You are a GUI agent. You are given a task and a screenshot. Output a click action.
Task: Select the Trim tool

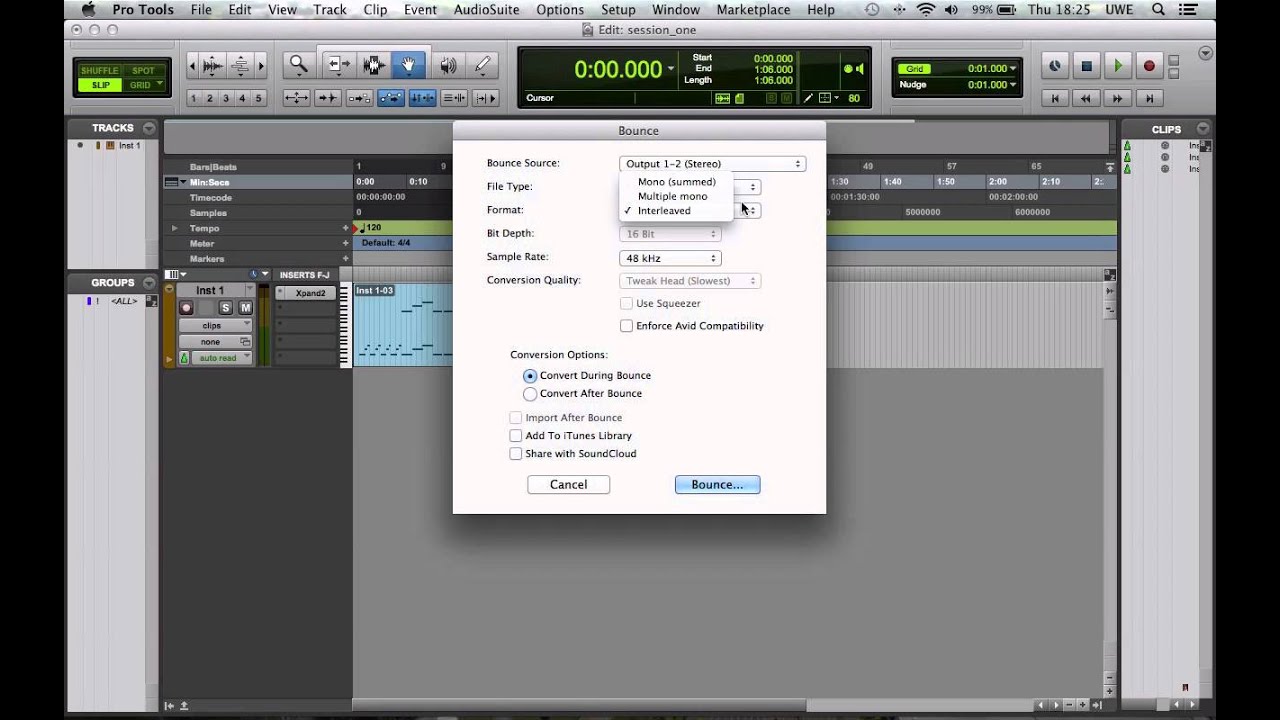tap(338, 66)
